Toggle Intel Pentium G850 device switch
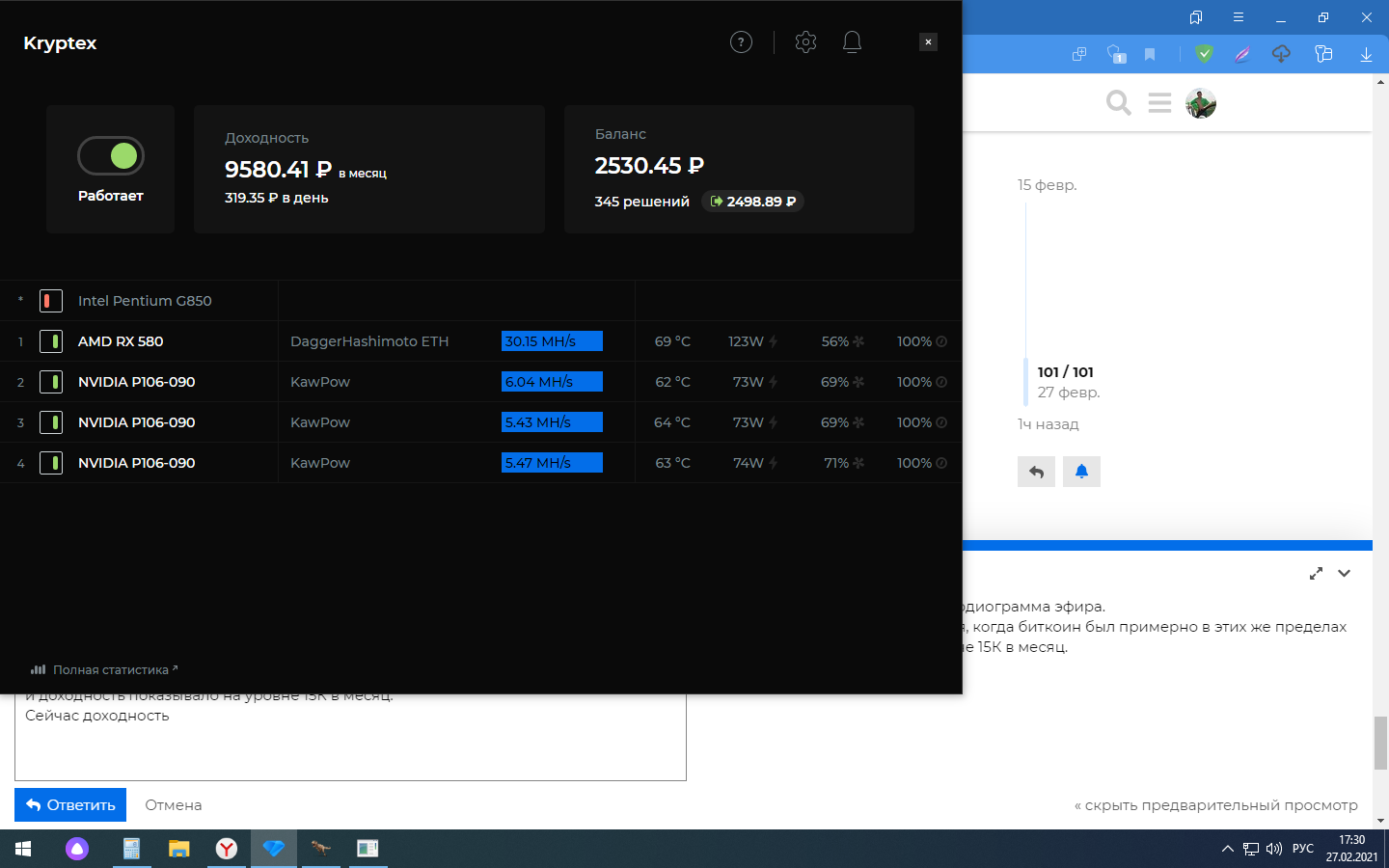This screenshot has width=1389, height=868. pos(51,301)
